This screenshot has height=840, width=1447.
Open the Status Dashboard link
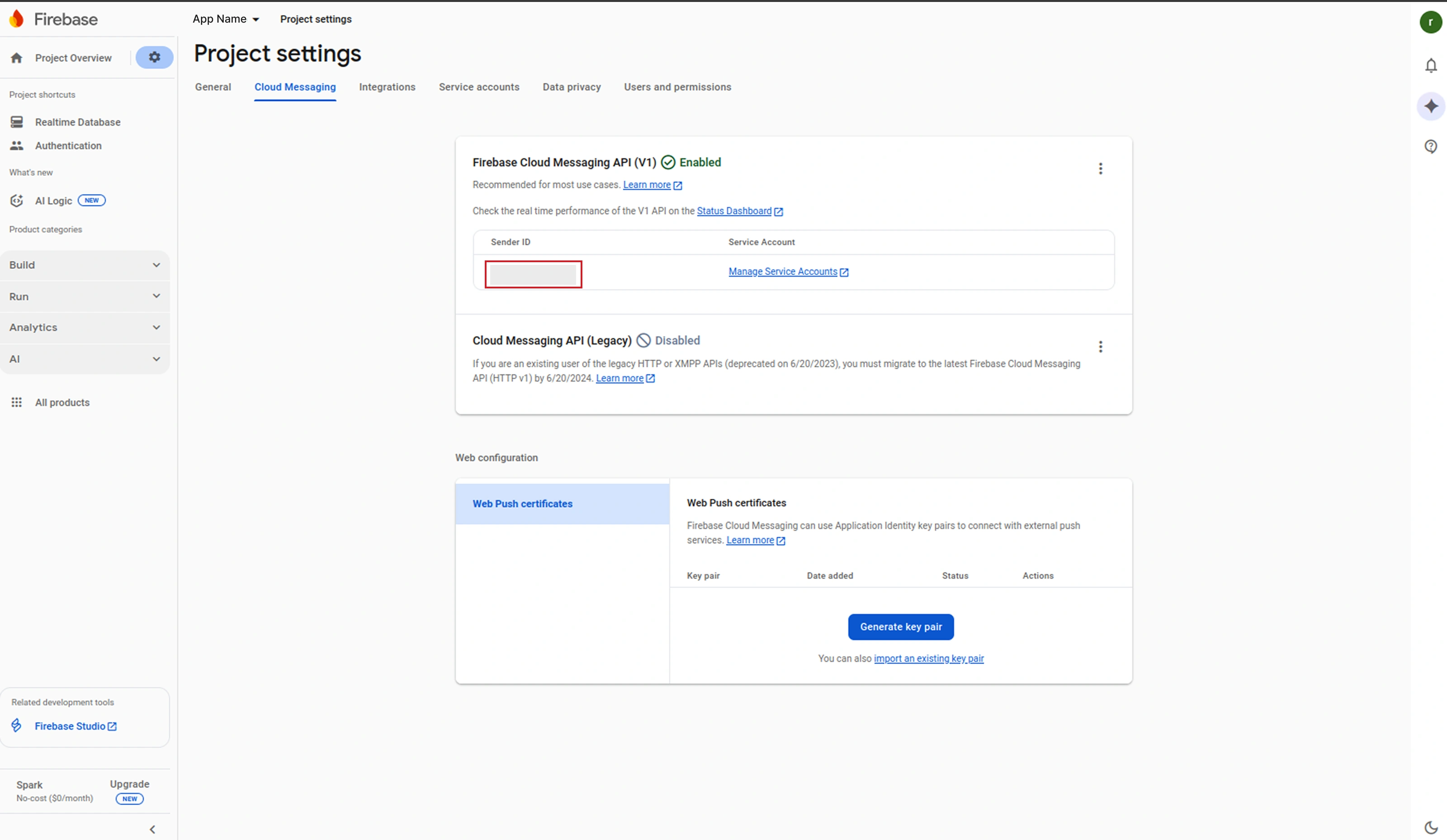[x=740, y=211]
